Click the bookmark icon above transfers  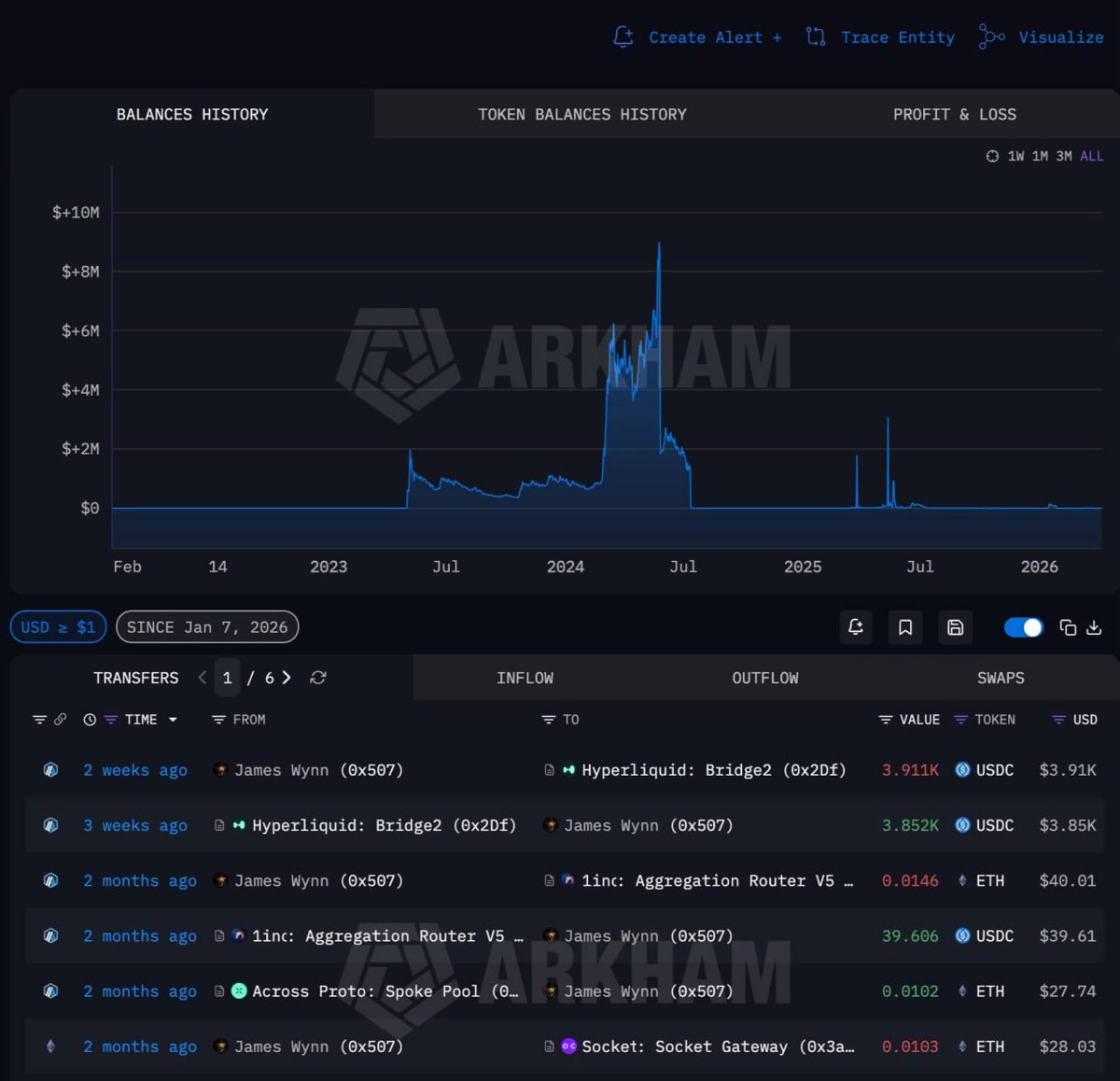tap(905, 627)
